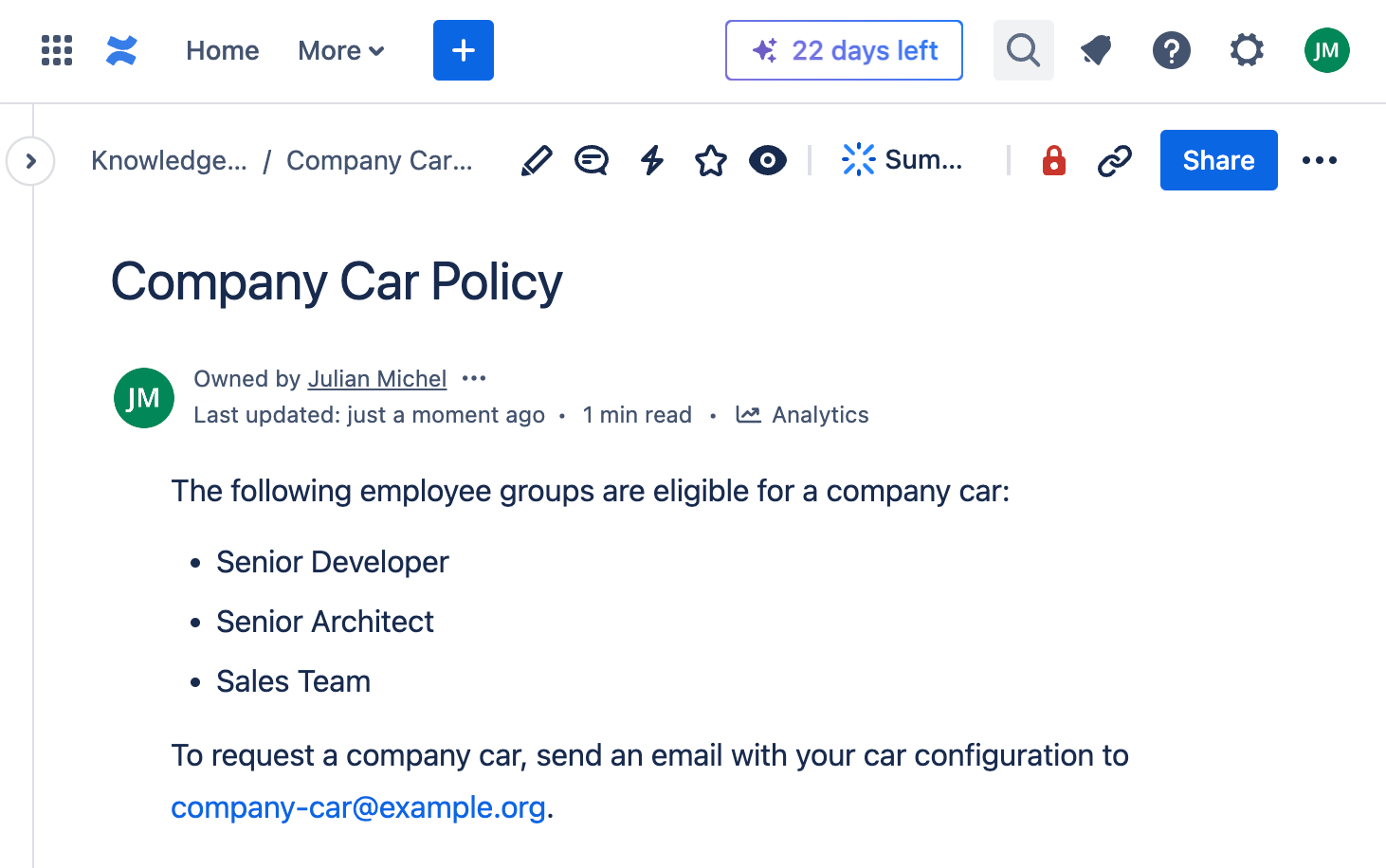Expand the collapsed sidebar panel
The height and width of the screenshot is (868, 1386).
(x=29, y=161)
